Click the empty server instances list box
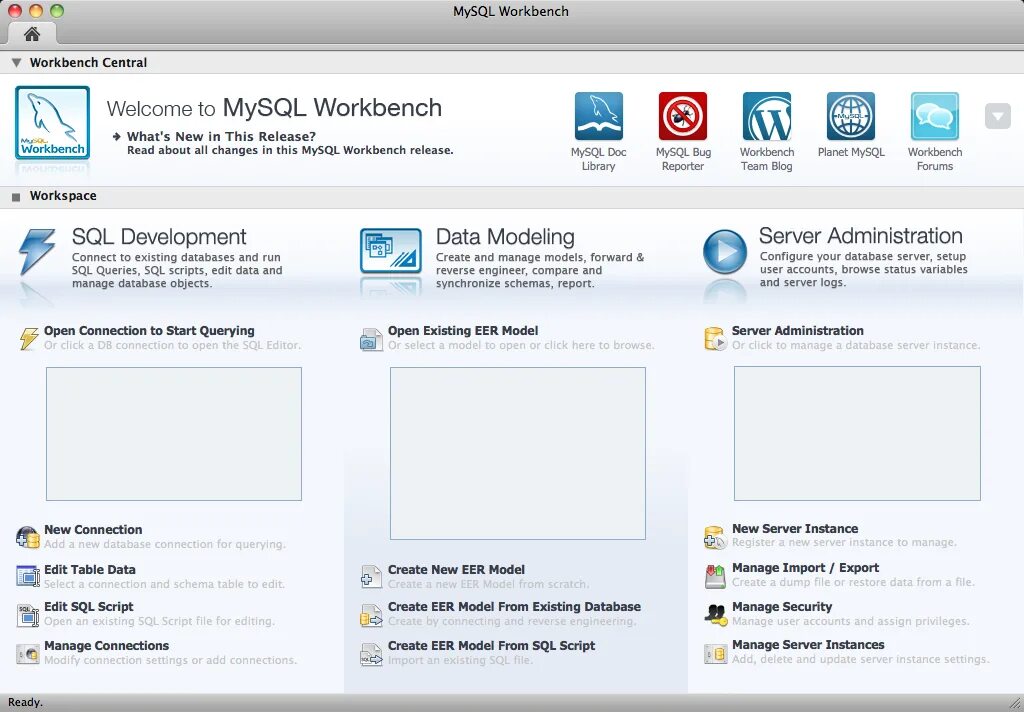1024x712 pixels. tap(857, 433)
